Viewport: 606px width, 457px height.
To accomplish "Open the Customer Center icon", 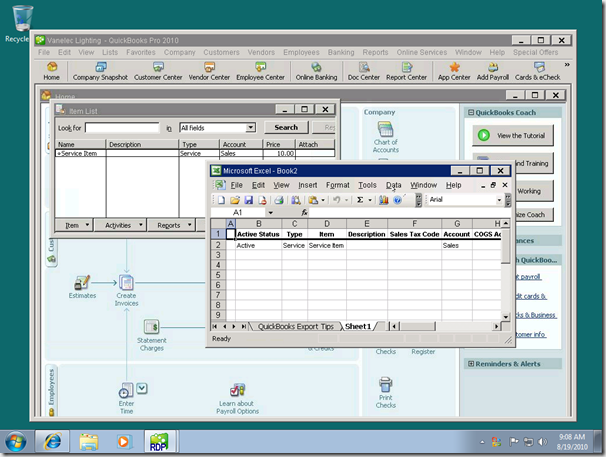I will click(158, 71).
